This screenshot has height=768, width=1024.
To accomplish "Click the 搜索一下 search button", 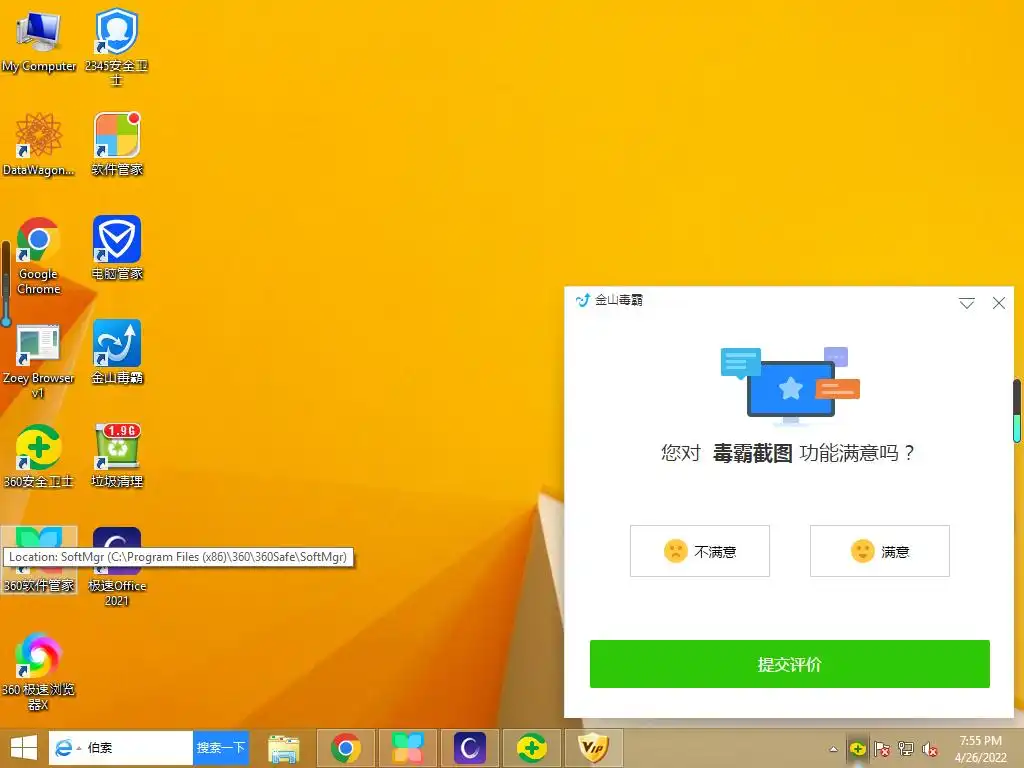I will pos(221,748).
